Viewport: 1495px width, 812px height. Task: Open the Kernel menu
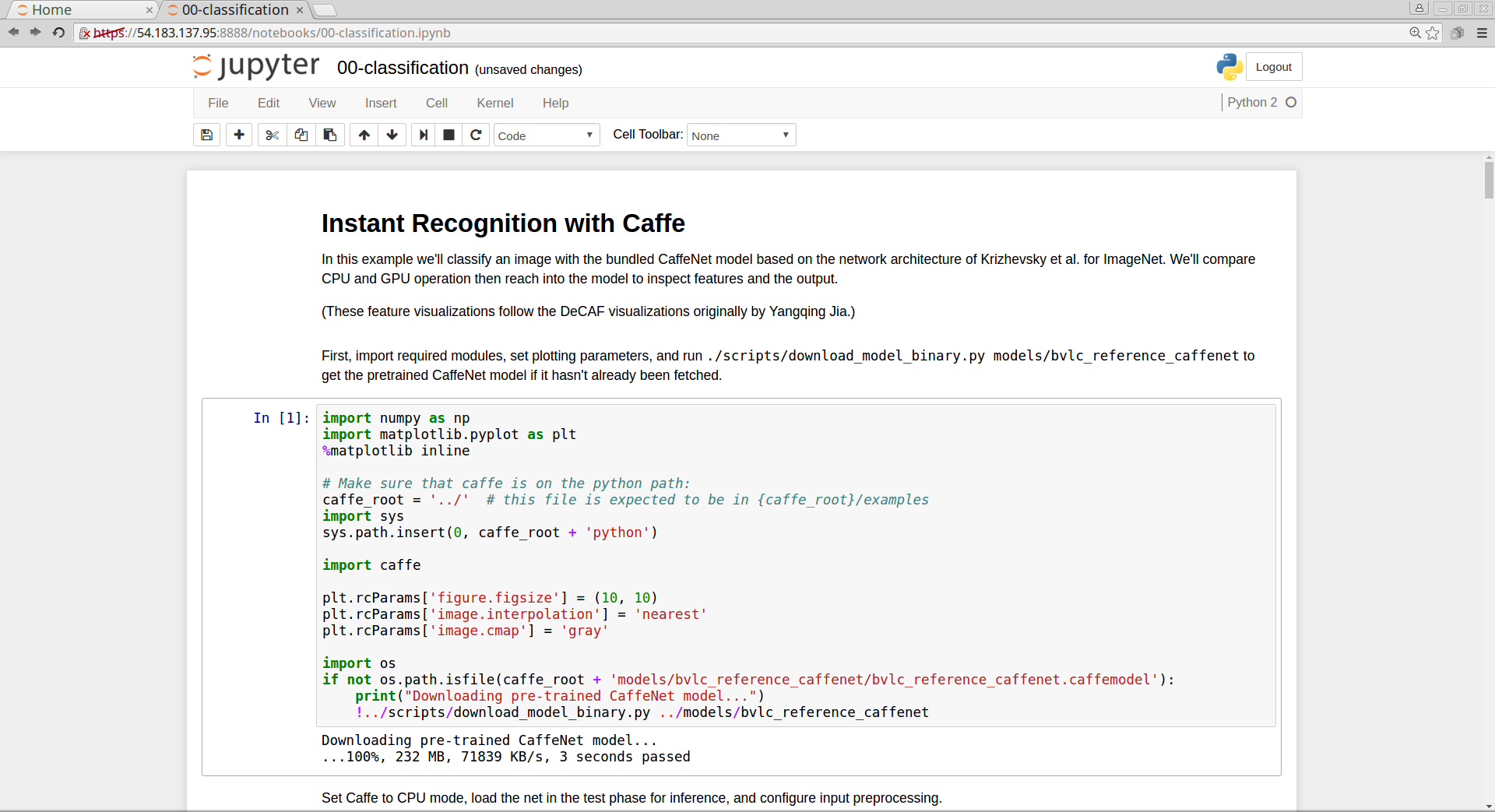(494, 103)
